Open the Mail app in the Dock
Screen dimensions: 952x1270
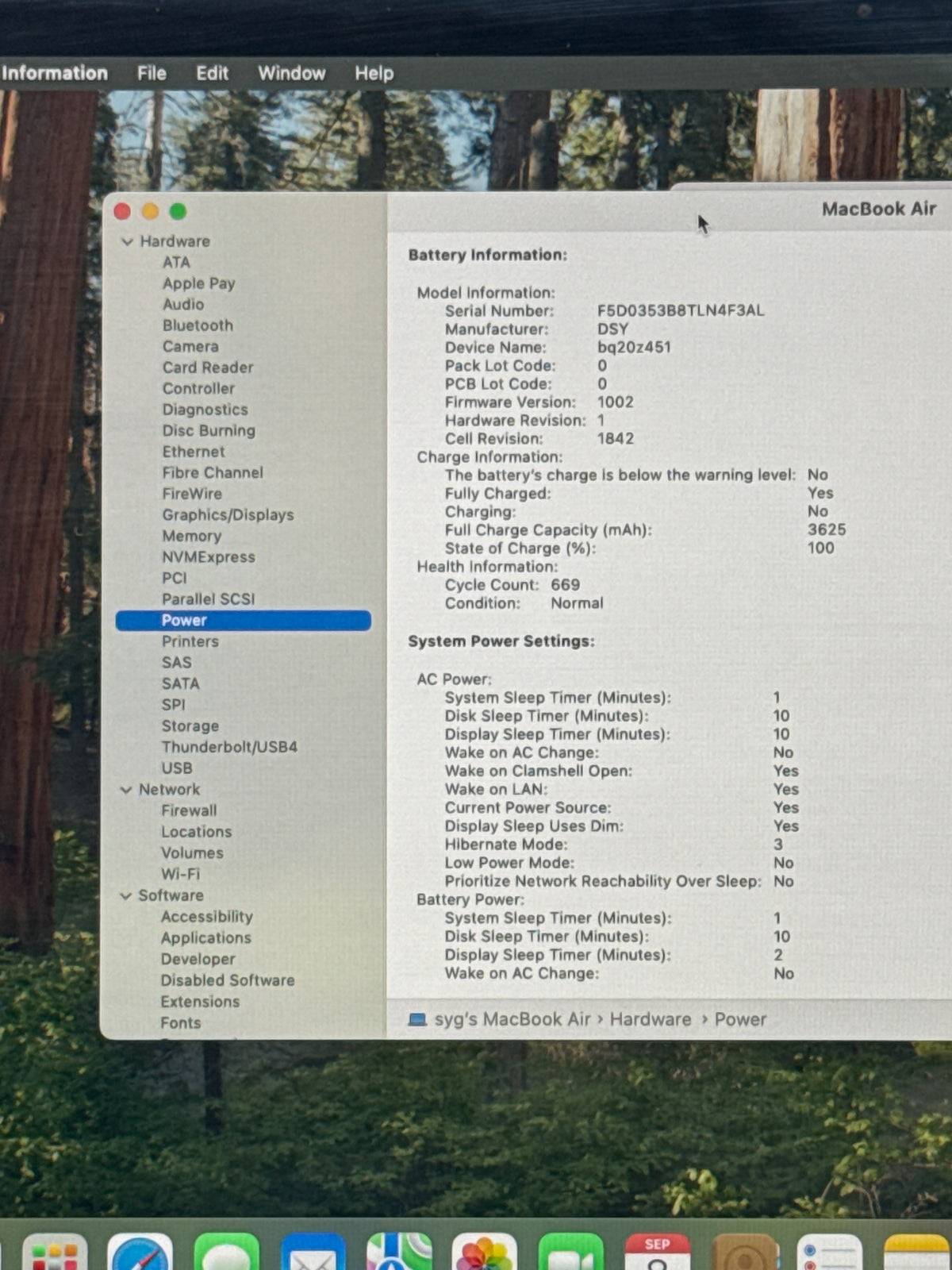pos(313,1253)
